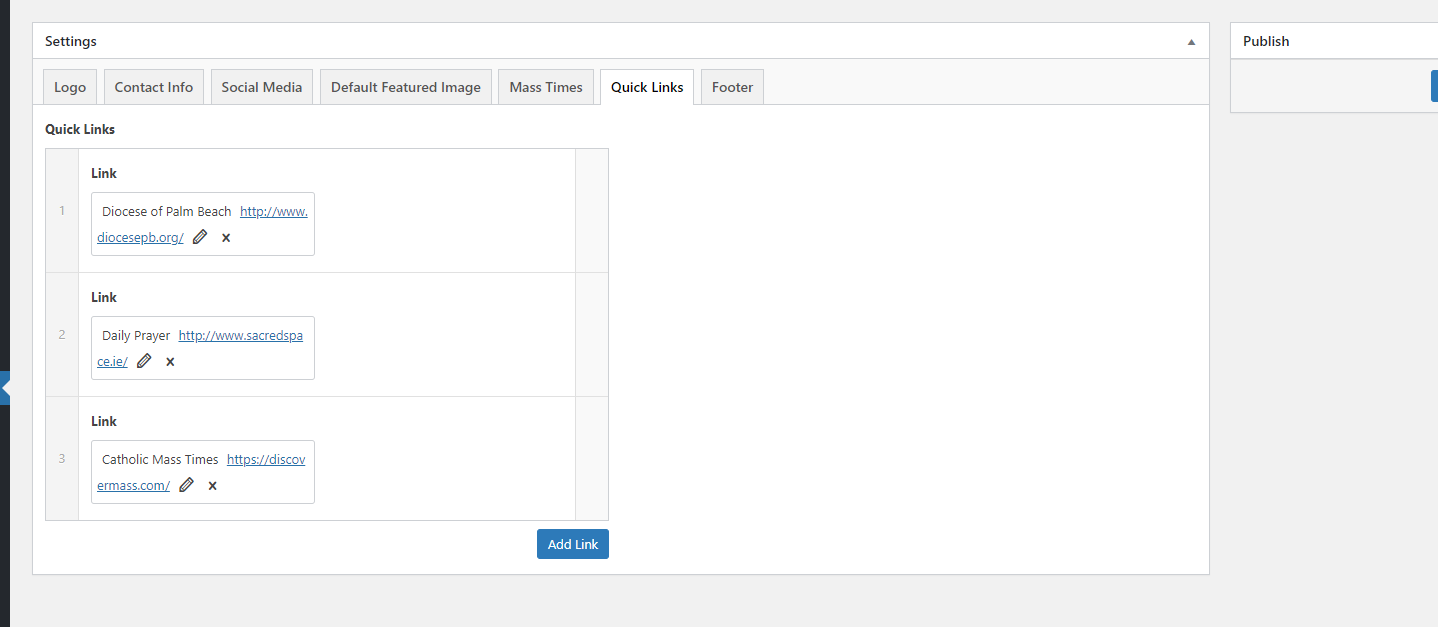Delete the Daily Prayer link
The image size is (1438, 627).
(170, 362)
